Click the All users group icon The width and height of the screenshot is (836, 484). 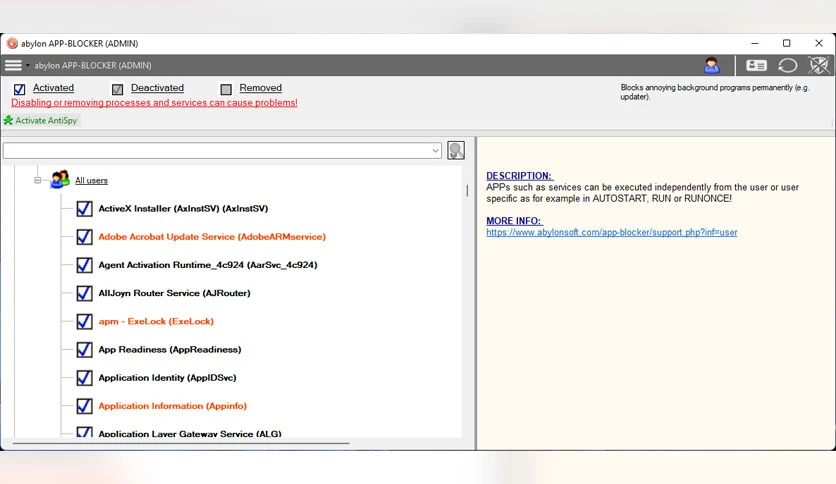pyautogui.click(x=60, y=180)
